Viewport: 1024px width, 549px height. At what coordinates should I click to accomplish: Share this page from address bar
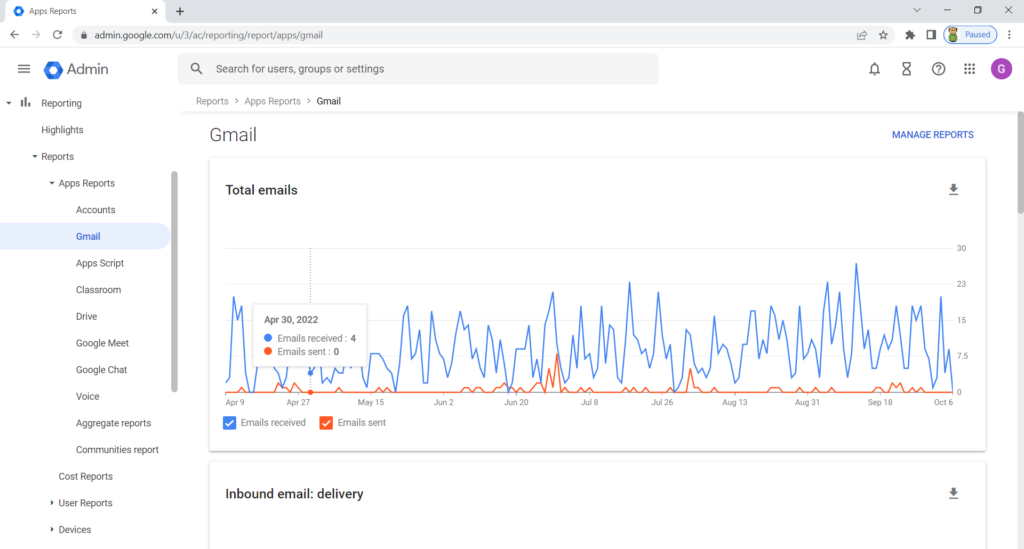[x=862, y=35]
